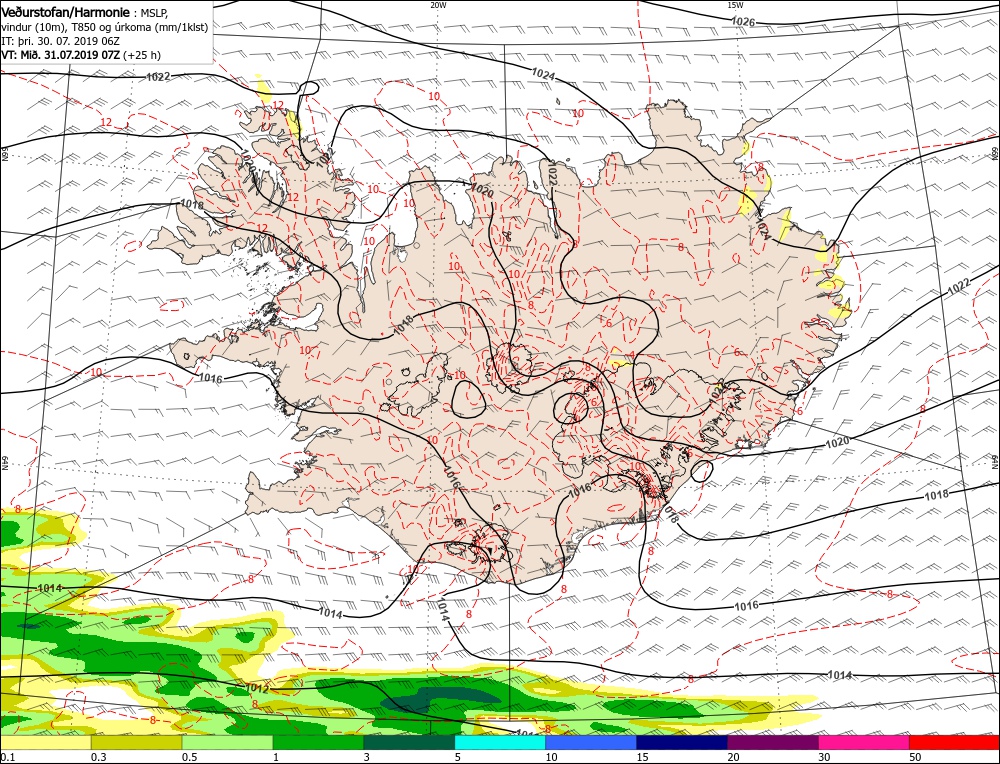1000x764 pixels.
Task: Click the blue 10–15 mm legend swatch
Action: (x=591, y=742)
